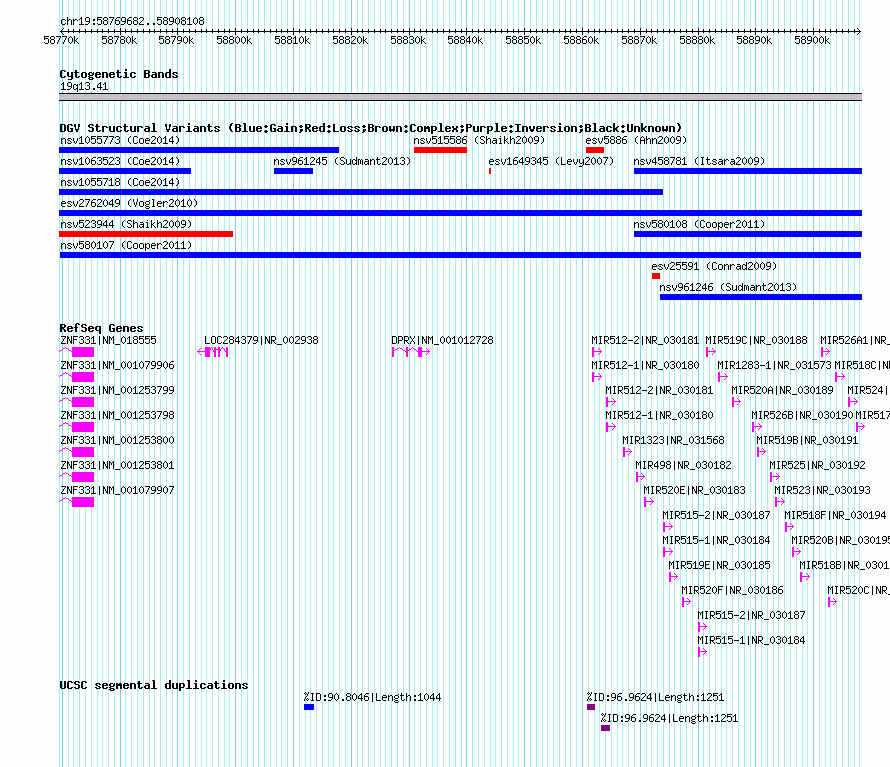
Task: Click the MIR518B arrow glyph
Action: [x=804, y=577]
